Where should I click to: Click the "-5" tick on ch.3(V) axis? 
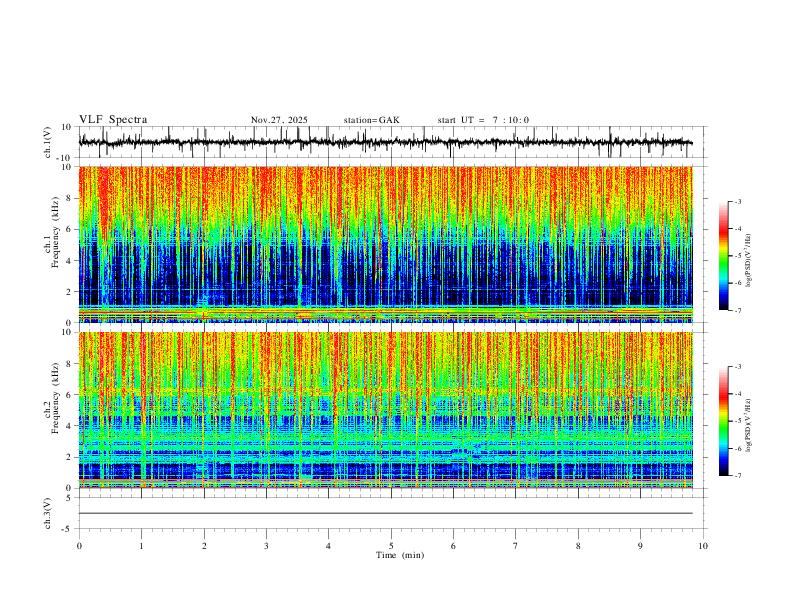tap(68, 529)
